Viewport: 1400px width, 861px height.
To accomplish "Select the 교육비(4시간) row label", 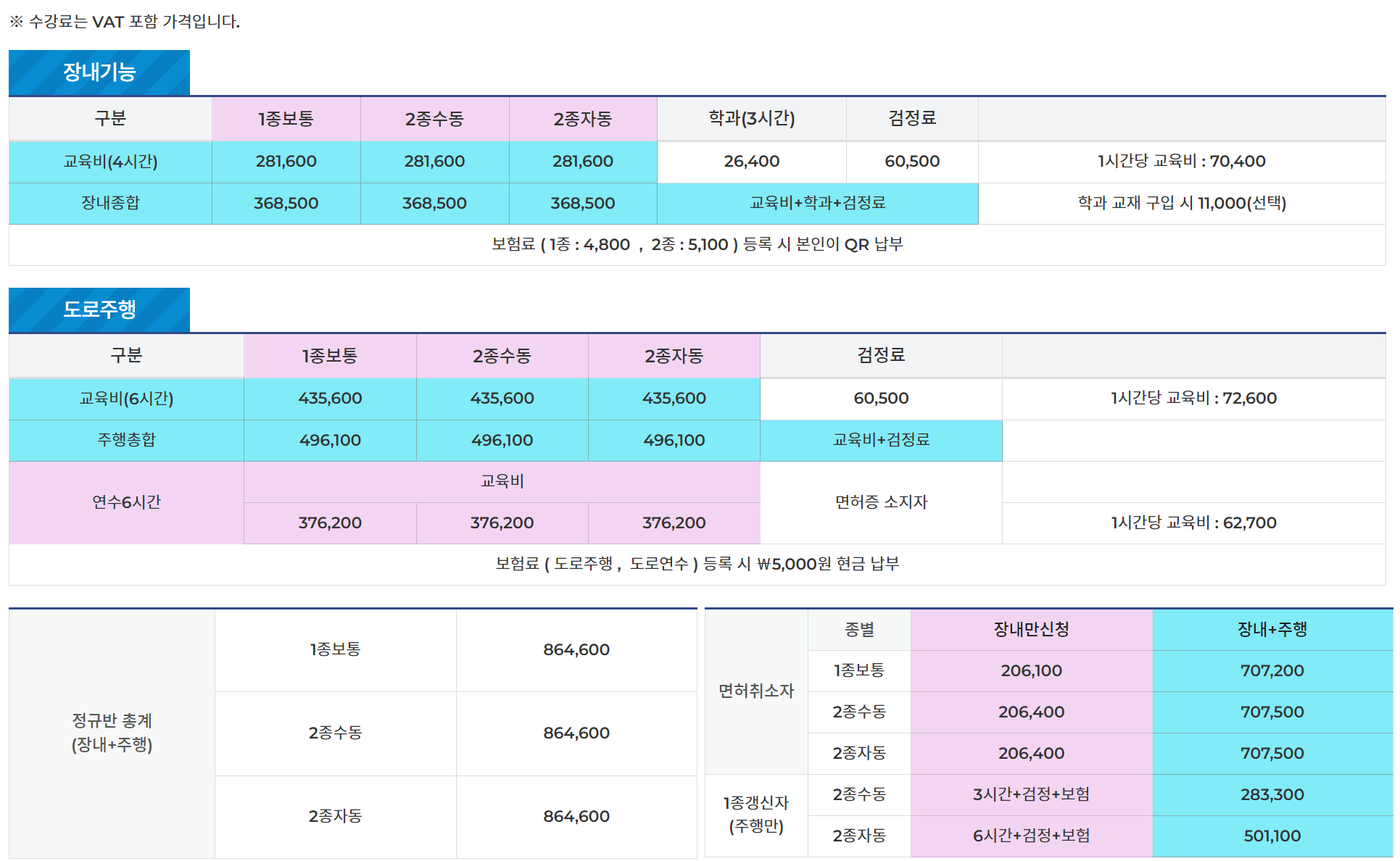I will (109, 162).
